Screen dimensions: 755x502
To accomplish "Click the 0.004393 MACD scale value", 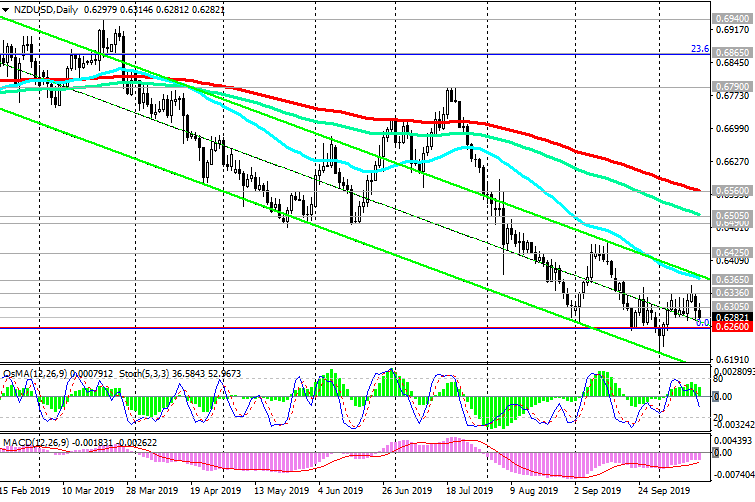I will [x=734, y=441].
